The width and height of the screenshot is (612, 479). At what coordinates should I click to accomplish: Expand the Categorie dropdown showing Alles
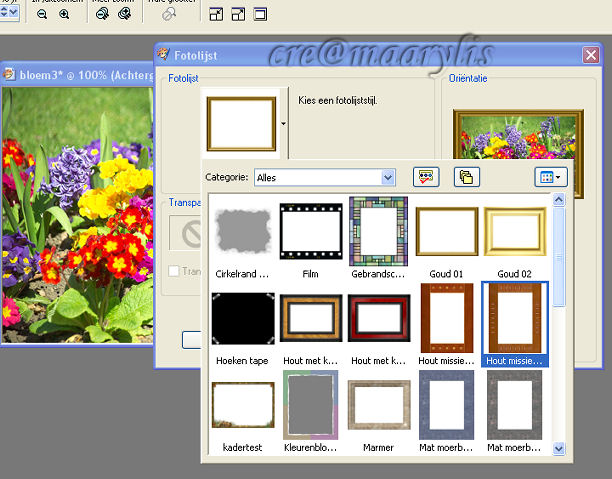pyautogui.click(x=388, y=178)
